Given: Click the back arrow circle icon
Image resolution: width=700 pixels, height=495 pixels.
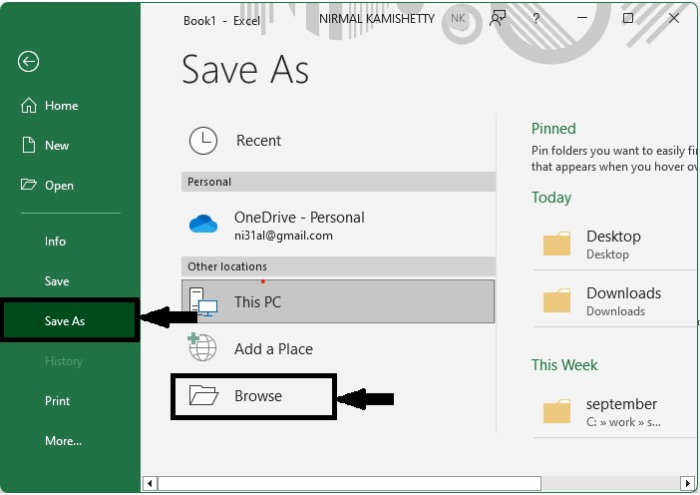Looking at the screenshot, I should tap(29, 62).
